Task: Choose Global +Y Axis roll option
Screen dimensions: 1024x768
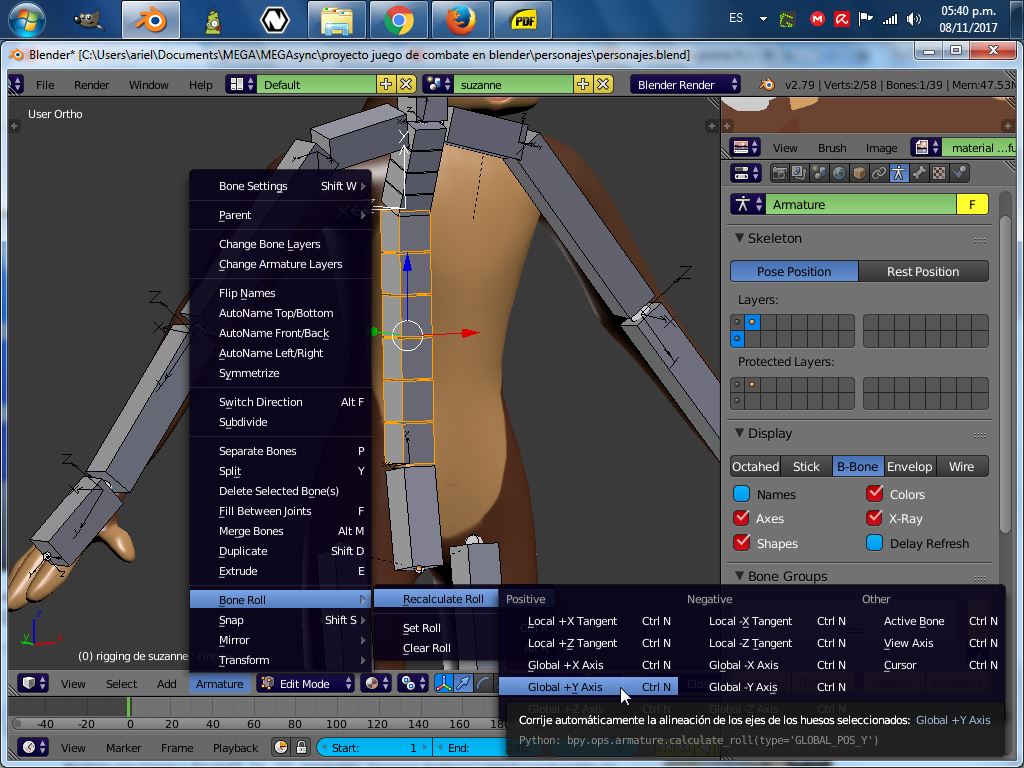Action: [588, 686]
